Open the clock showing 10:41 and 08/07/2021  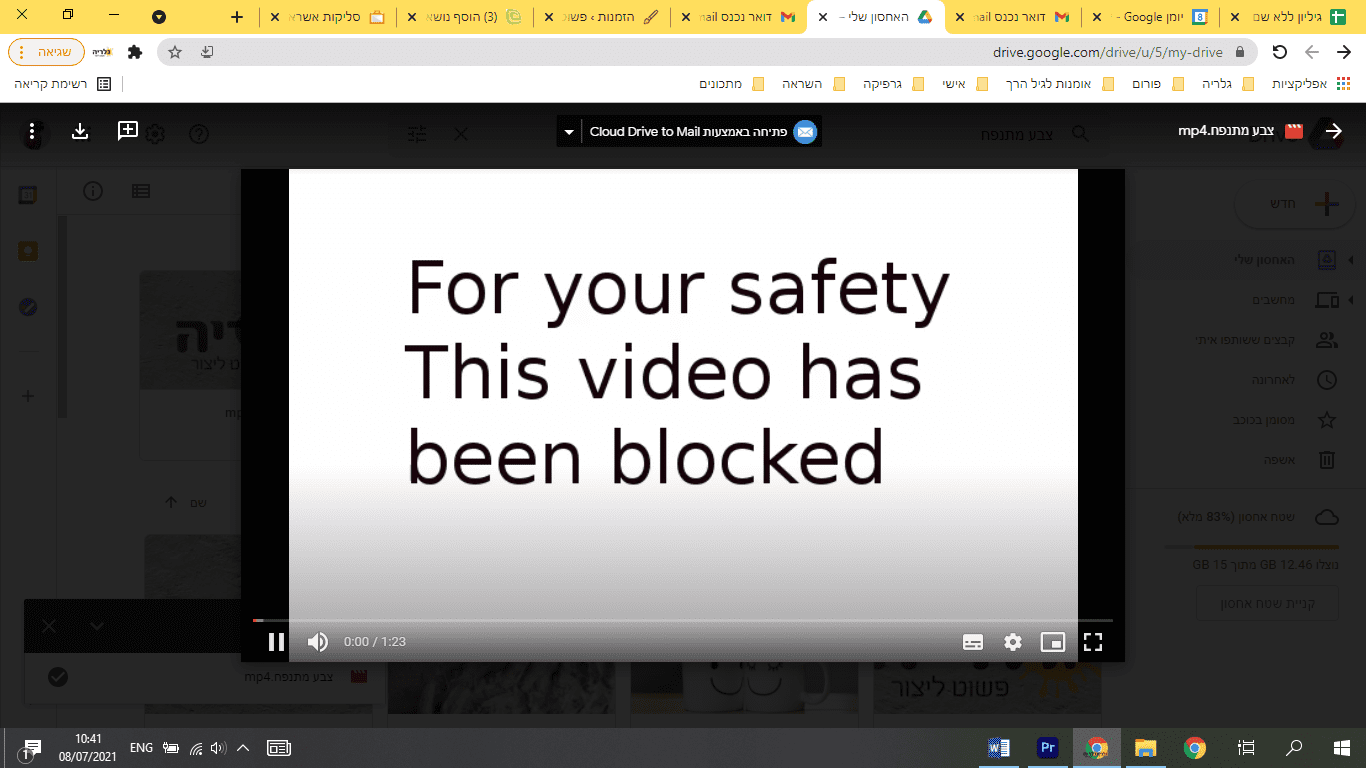[x=89, y=747]
